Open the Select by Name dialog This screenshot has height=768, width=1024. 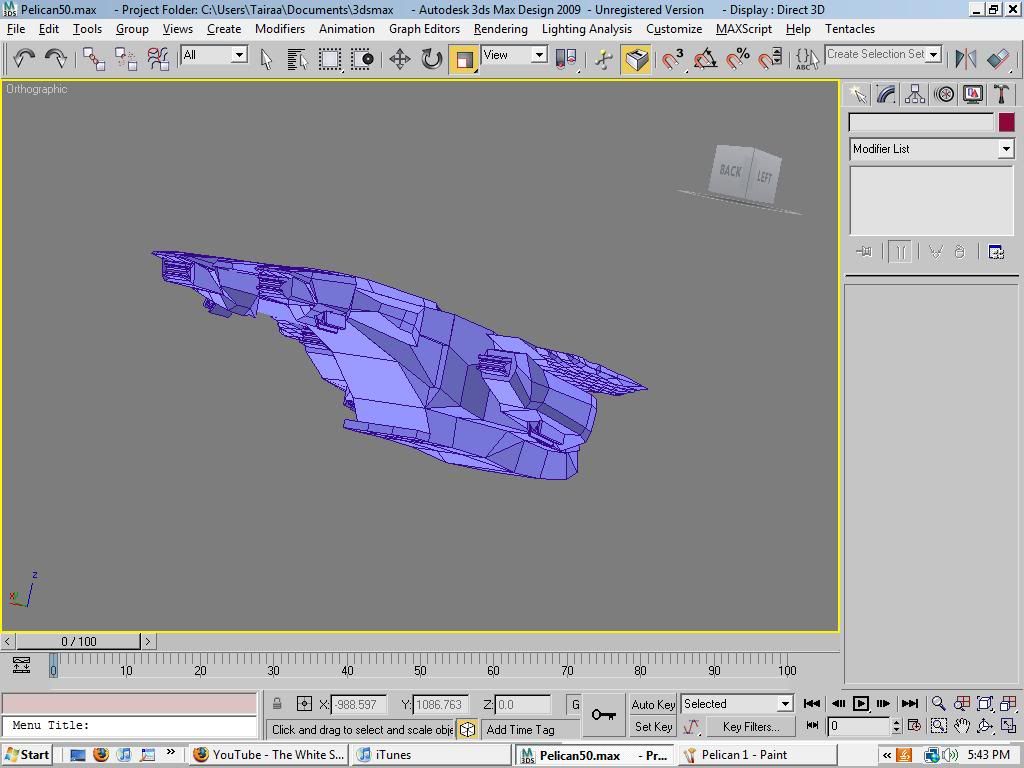(298, 59)
